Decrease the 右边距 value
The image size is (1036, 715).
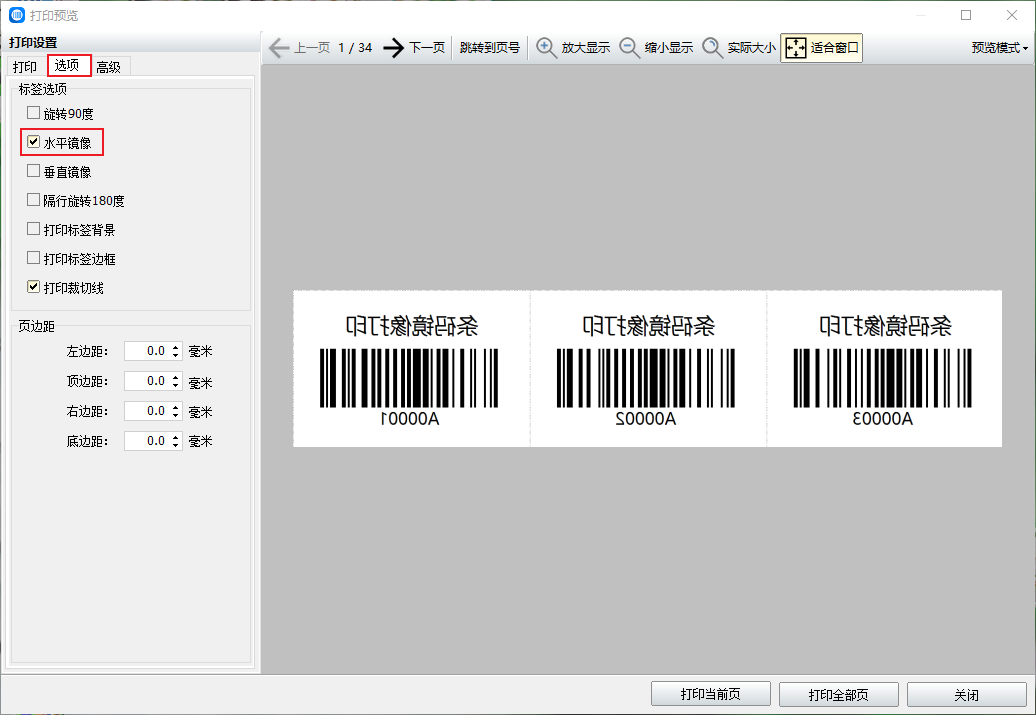tap(176, 415)
